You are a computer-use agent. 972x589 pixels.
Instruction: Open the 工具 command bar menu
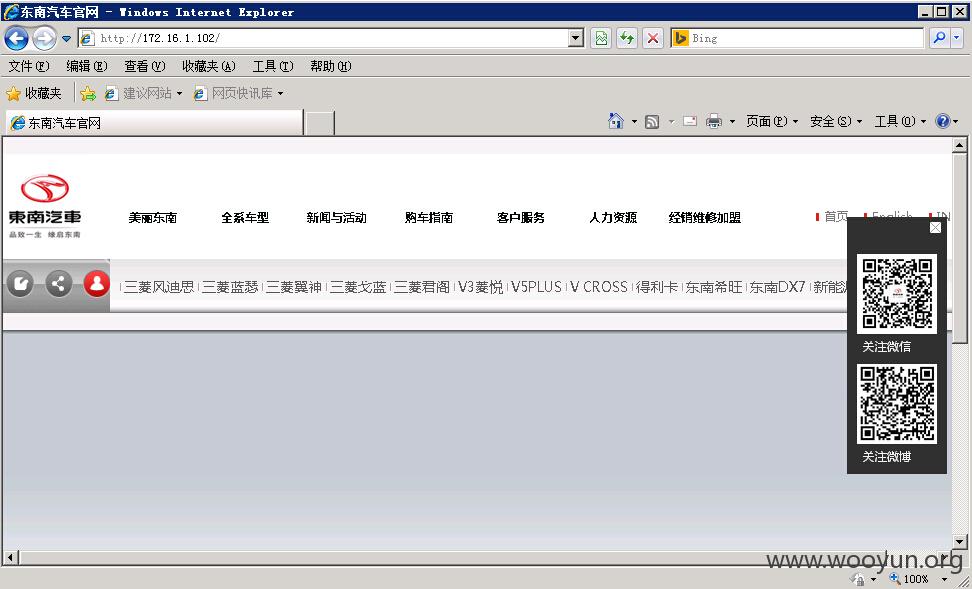(900, 122)
